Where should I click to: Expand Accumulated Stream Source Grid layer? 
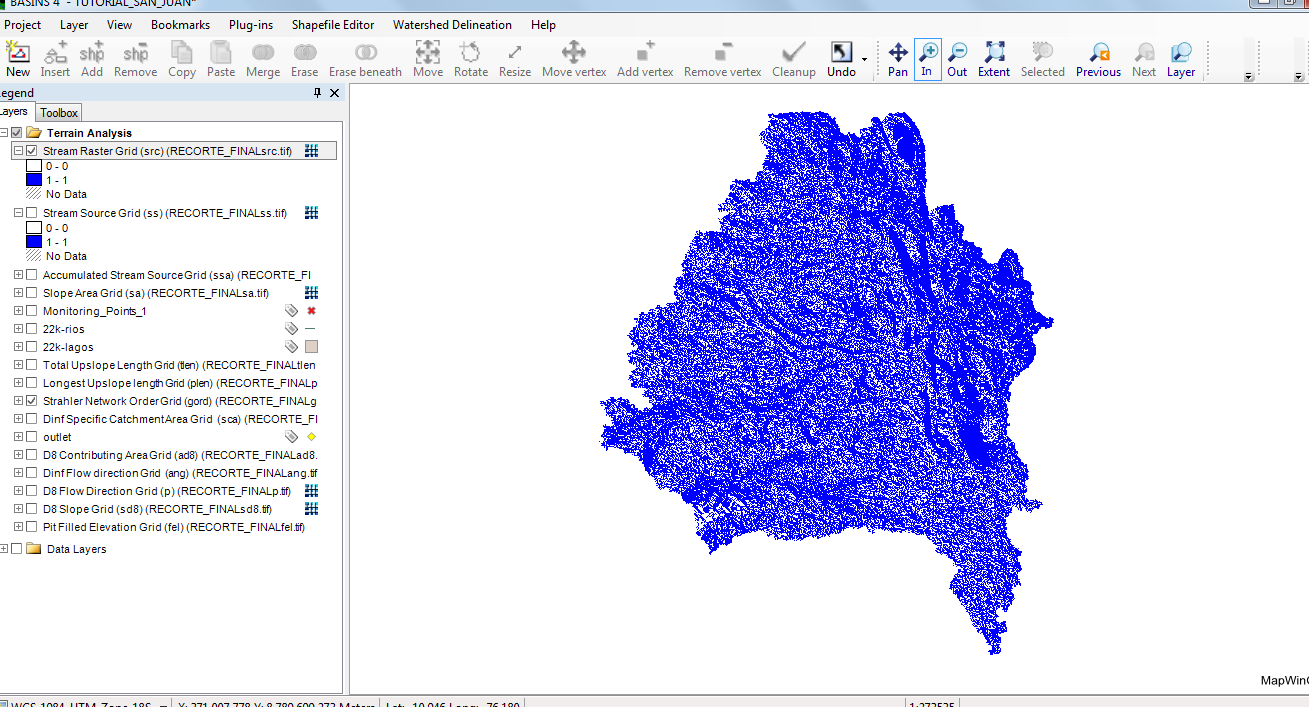pos(18,275)
